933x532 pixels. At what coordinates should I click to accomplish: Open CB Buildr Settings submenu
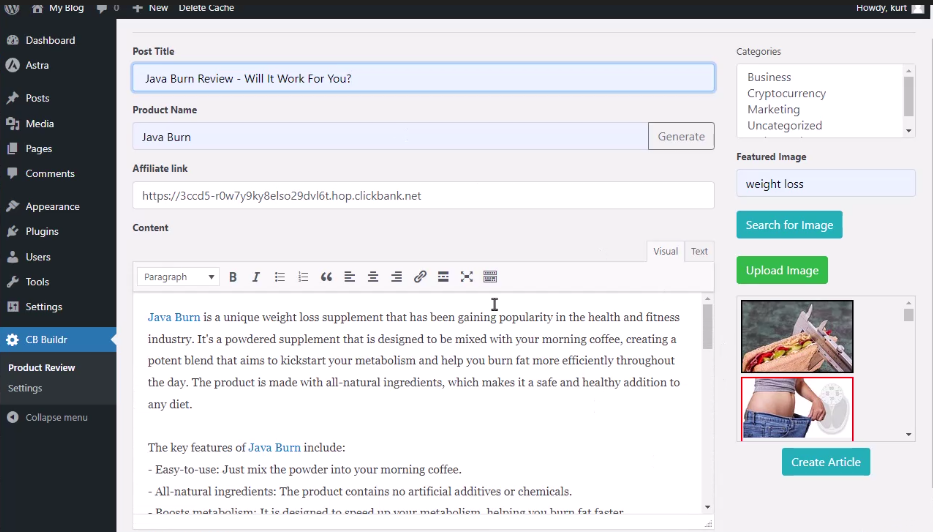[25, 388]
